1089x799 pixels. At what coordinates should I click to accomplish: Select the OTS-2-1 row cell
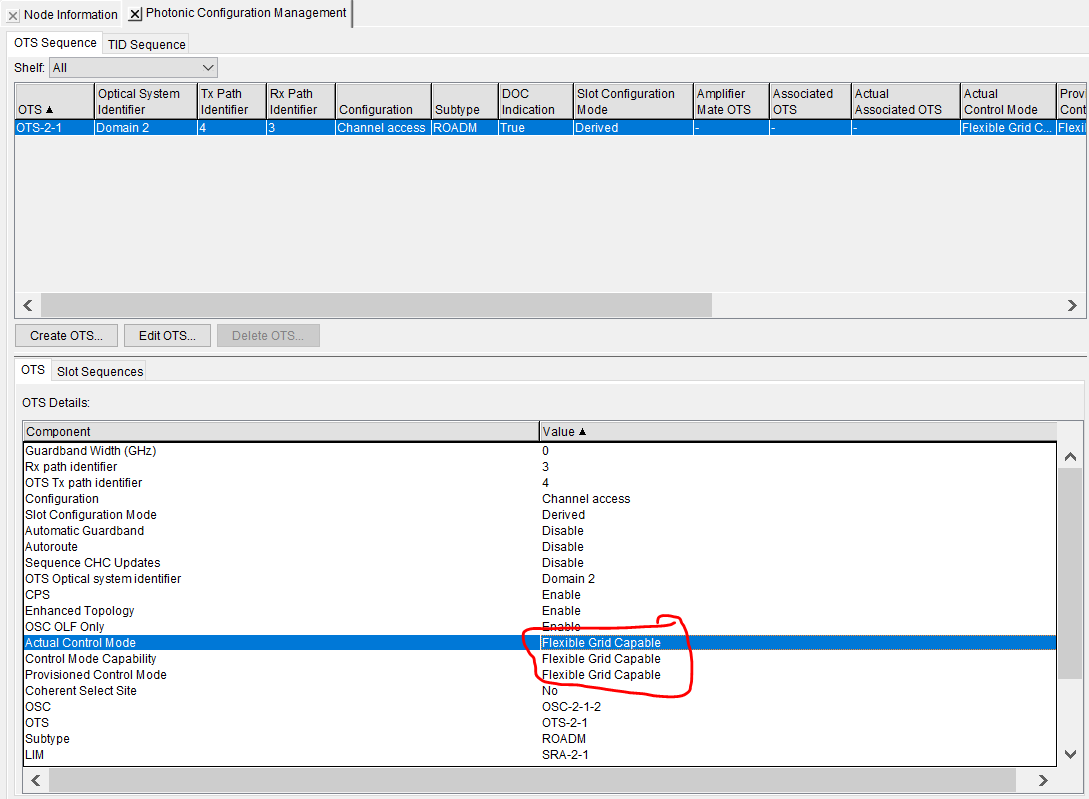tap(54, 128)
